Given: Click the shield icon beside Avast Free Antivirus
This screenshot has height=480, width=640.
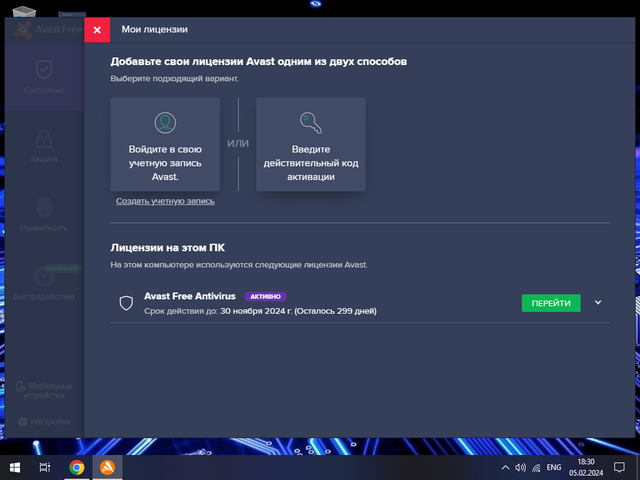Looking at the screenshot, I should [126, 303].
